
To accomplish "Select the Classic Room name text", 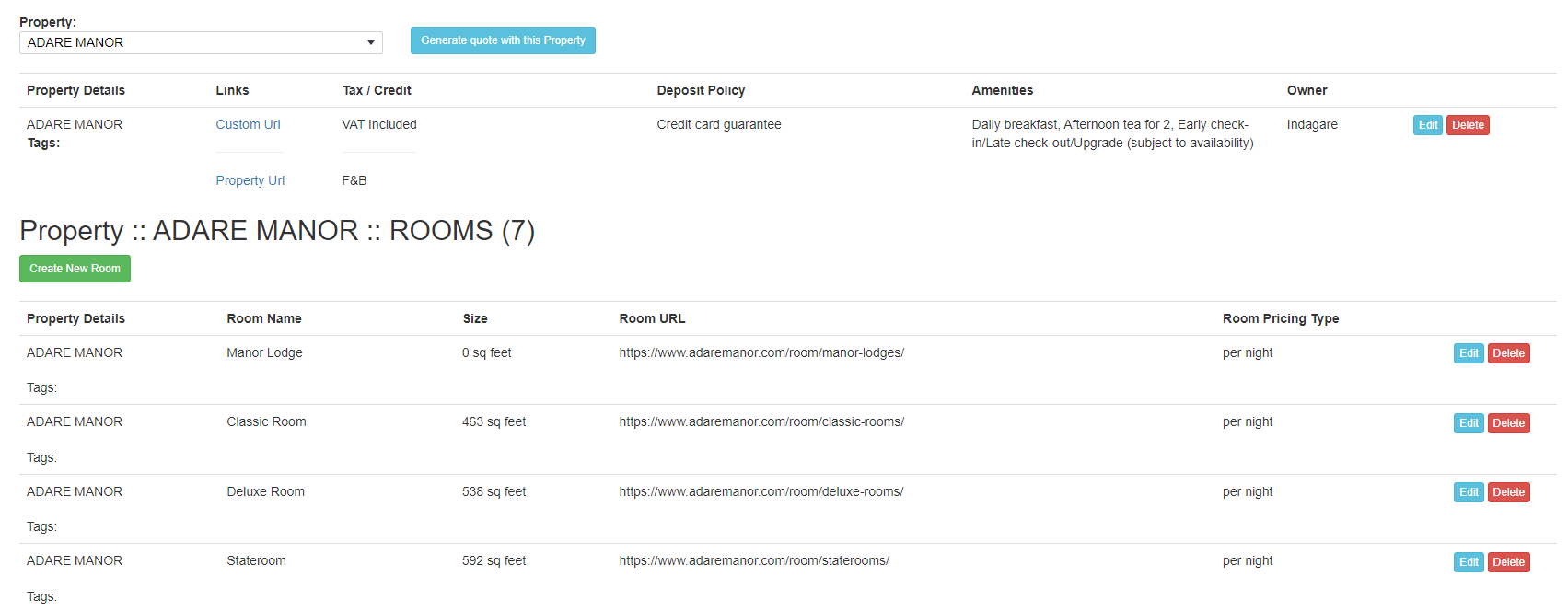I will 266,421.
